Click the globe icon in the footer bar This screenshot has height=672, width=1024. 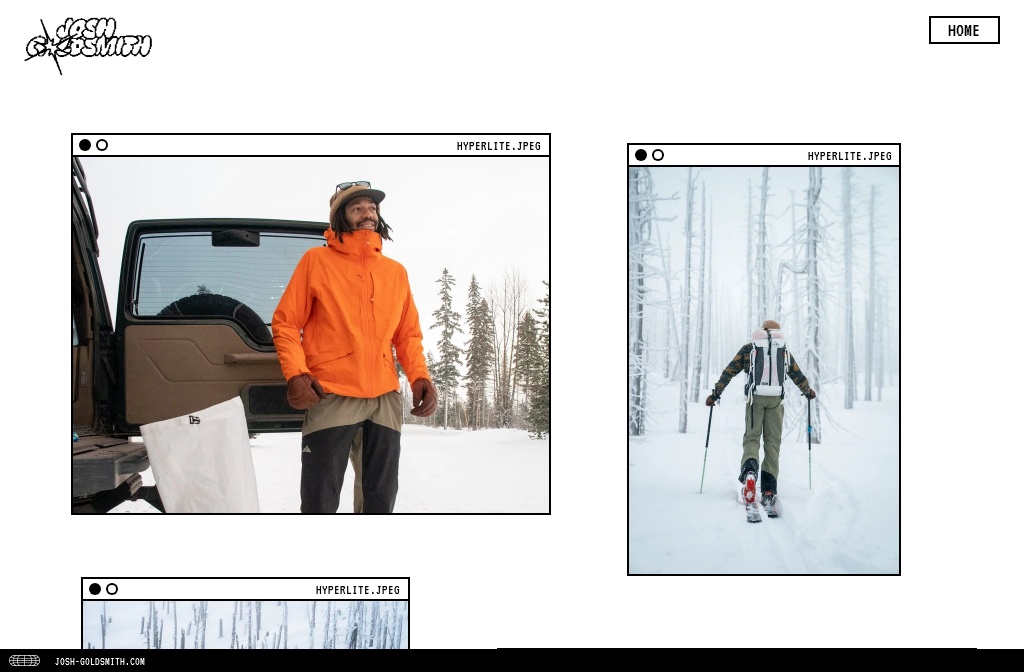24,661
